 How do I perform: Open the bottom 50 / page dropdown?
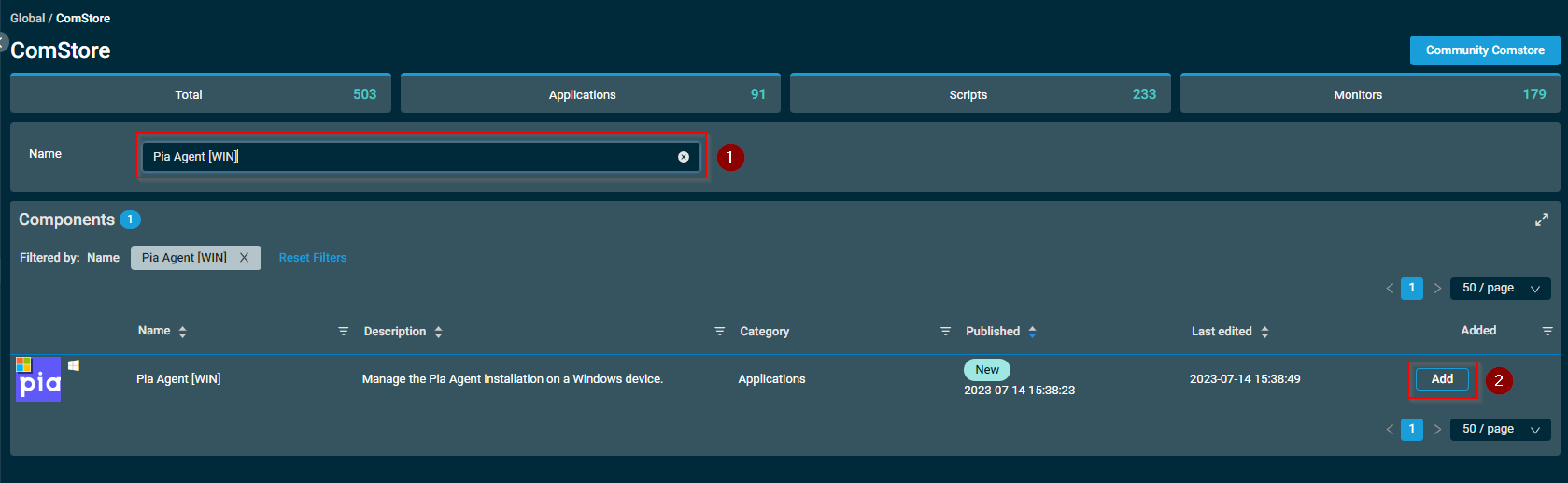point(1501,430)
